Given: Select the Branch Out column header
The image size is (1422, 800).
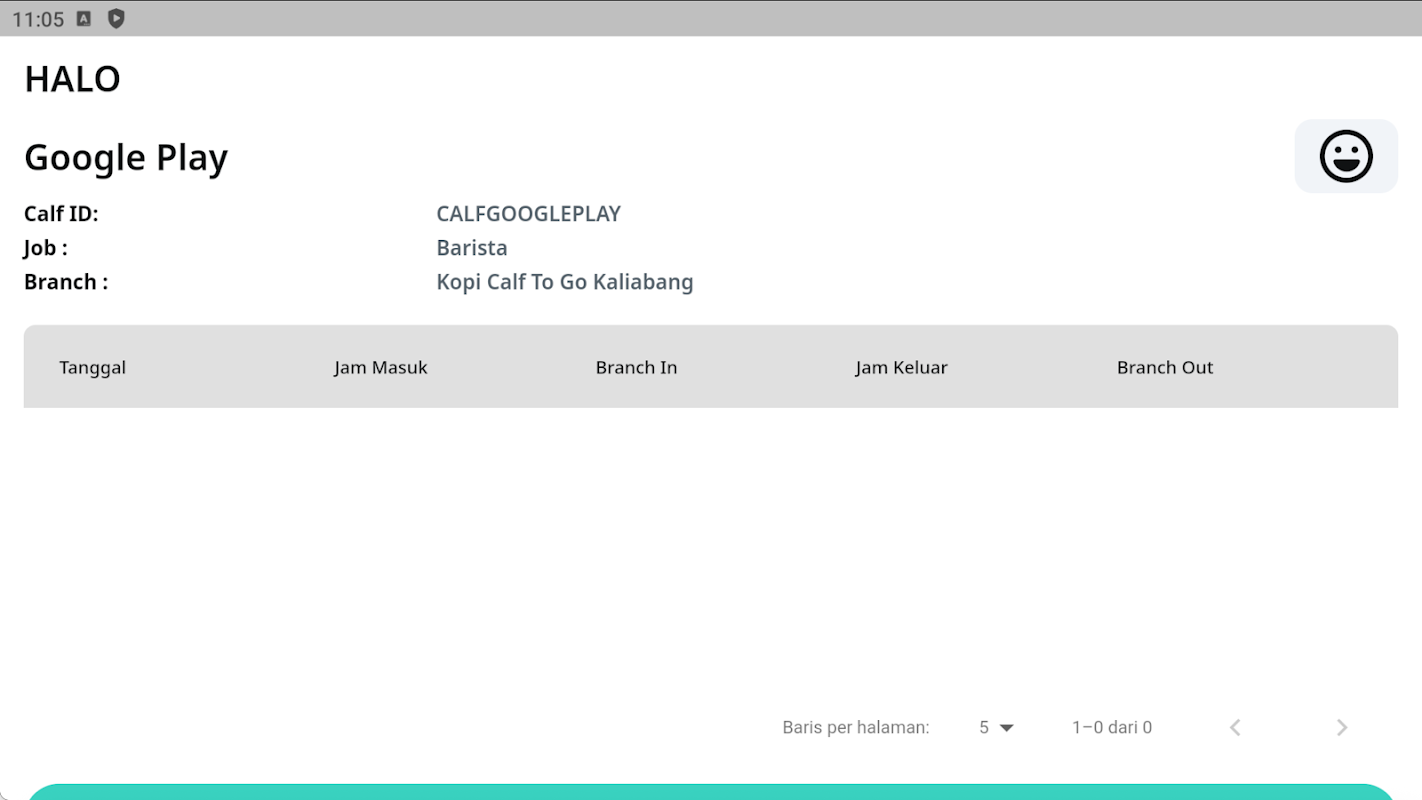Looking at the screenshot, I should (x=1165, y=367).
